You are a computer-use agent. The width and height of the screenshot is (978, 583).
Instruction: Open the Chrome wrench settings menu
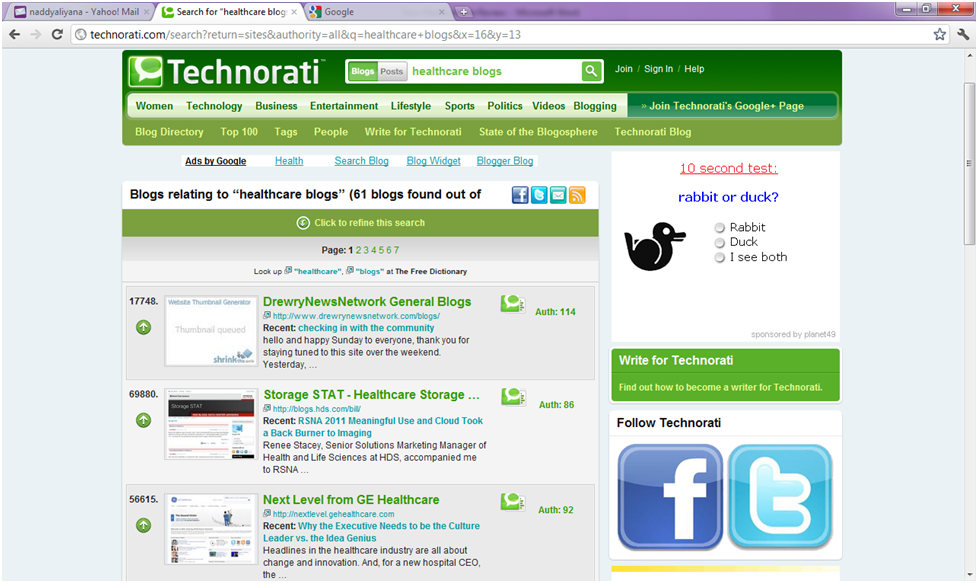(963, 34)
